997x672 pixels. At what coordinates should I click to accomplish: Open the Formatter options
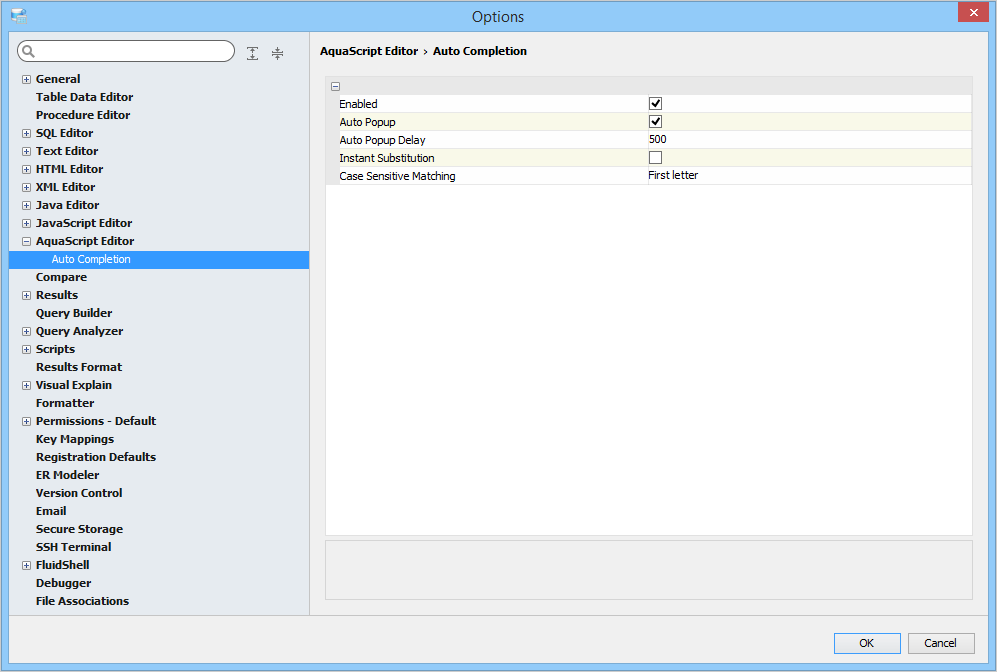pos(65,403)
